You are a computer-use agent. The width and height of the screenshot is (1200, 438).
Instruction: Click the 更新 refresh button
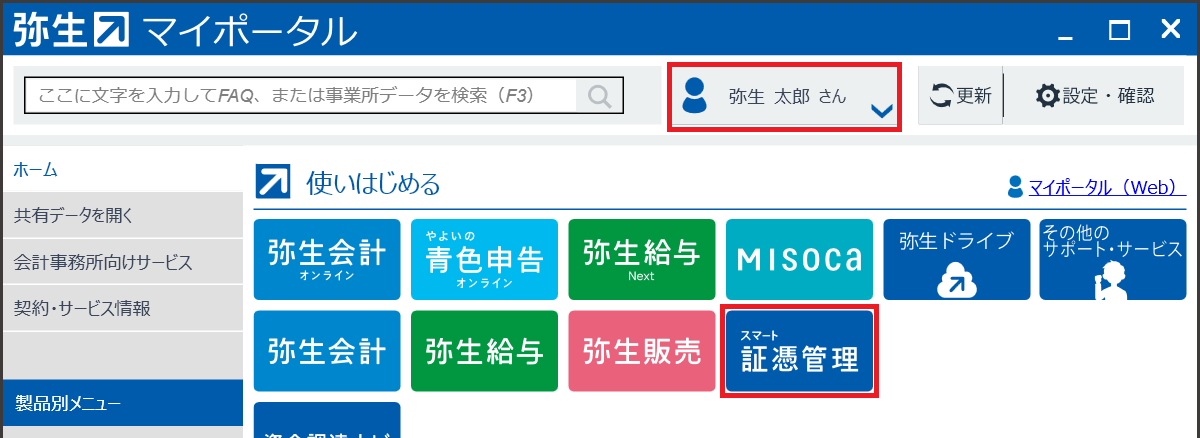pyautogui.click(x=960, y=96)
